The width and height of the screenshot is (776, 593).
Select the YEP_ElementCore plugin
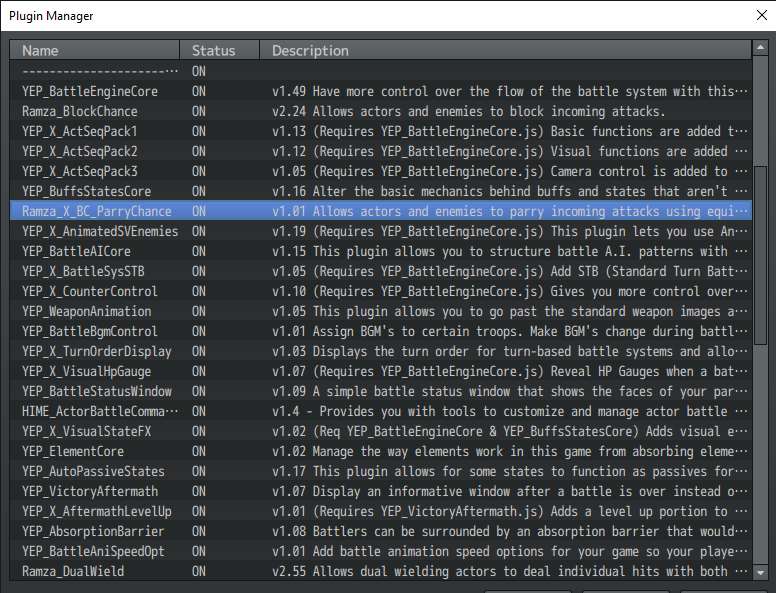click(381, 451)
